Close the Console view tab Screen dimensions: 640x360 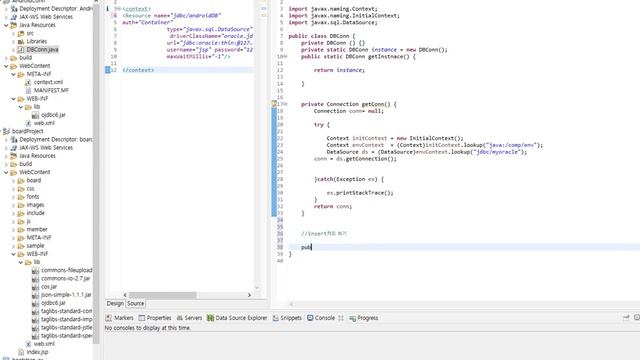[x=341, y=318]
